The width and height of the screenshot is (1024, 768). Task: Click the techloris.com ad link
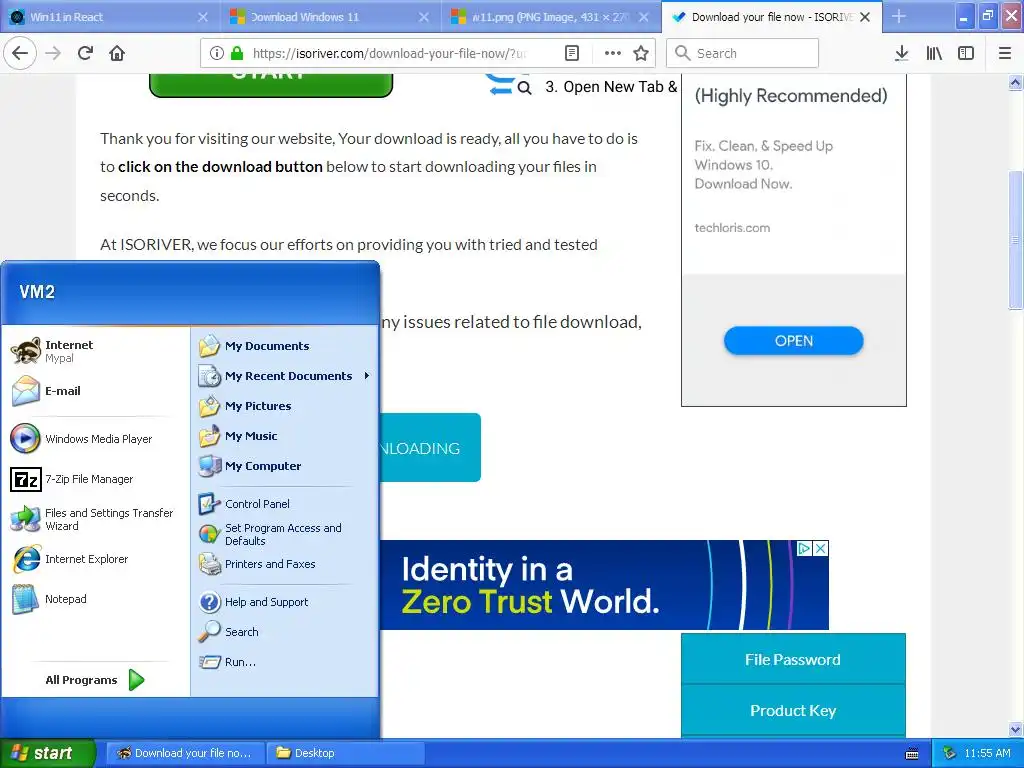tap(732, 227)
